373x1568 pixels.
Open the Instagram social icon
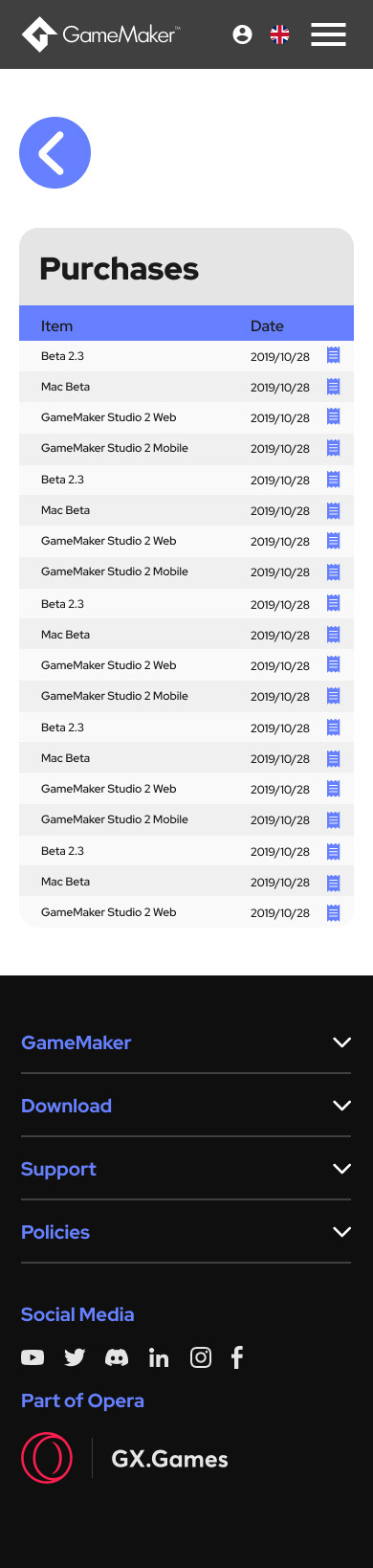(201, 1357)
